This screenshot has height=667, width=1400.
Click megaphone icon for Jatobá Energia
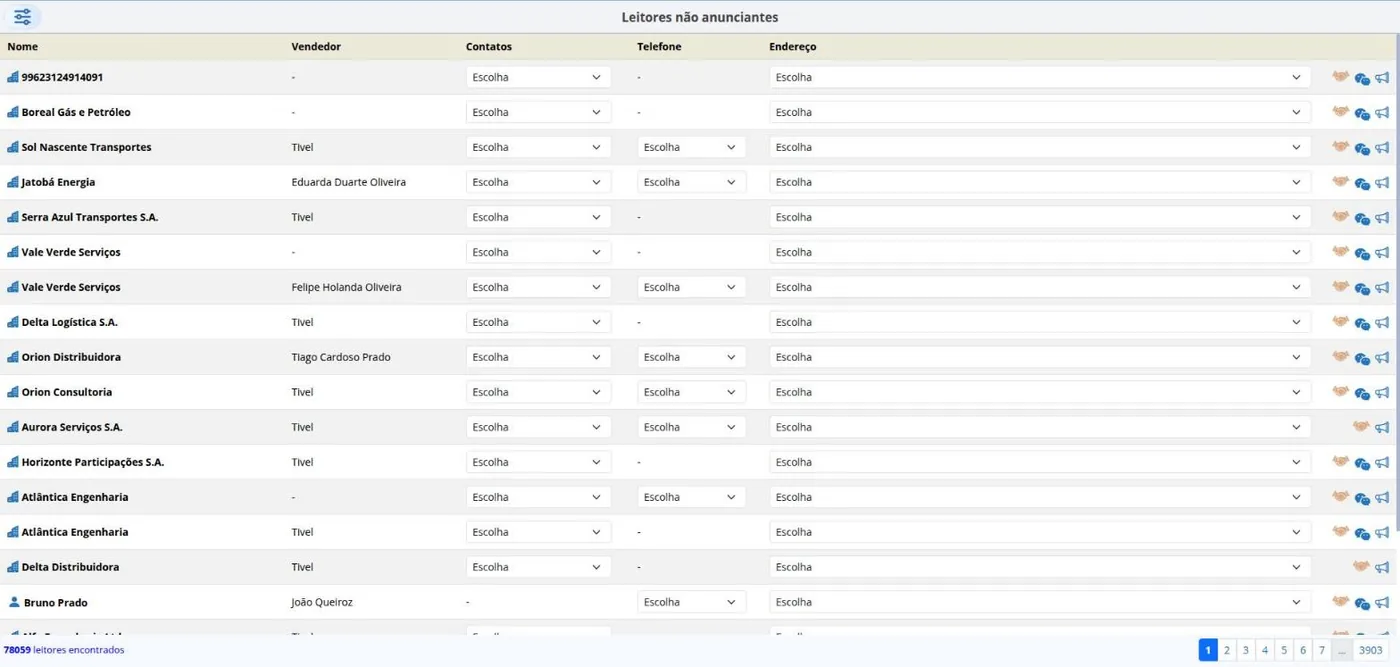coord(1382,183)
